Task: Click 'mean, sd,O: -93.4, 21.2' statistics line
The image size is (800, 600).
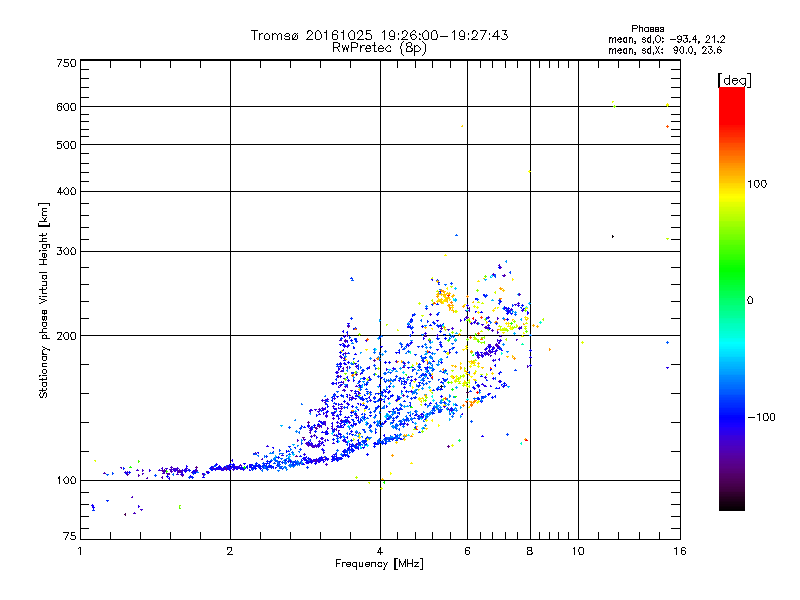Action: coord(666,39)
